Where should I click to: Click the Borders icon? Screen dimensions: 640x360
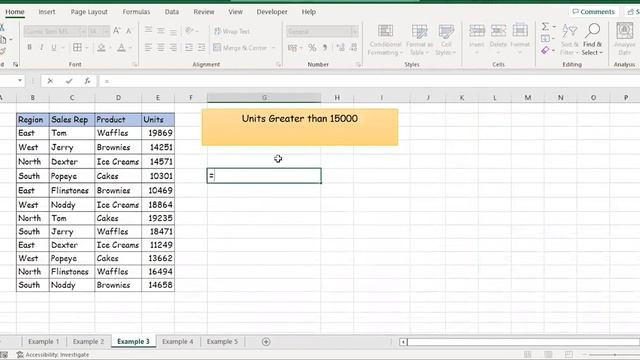(77, 47)
